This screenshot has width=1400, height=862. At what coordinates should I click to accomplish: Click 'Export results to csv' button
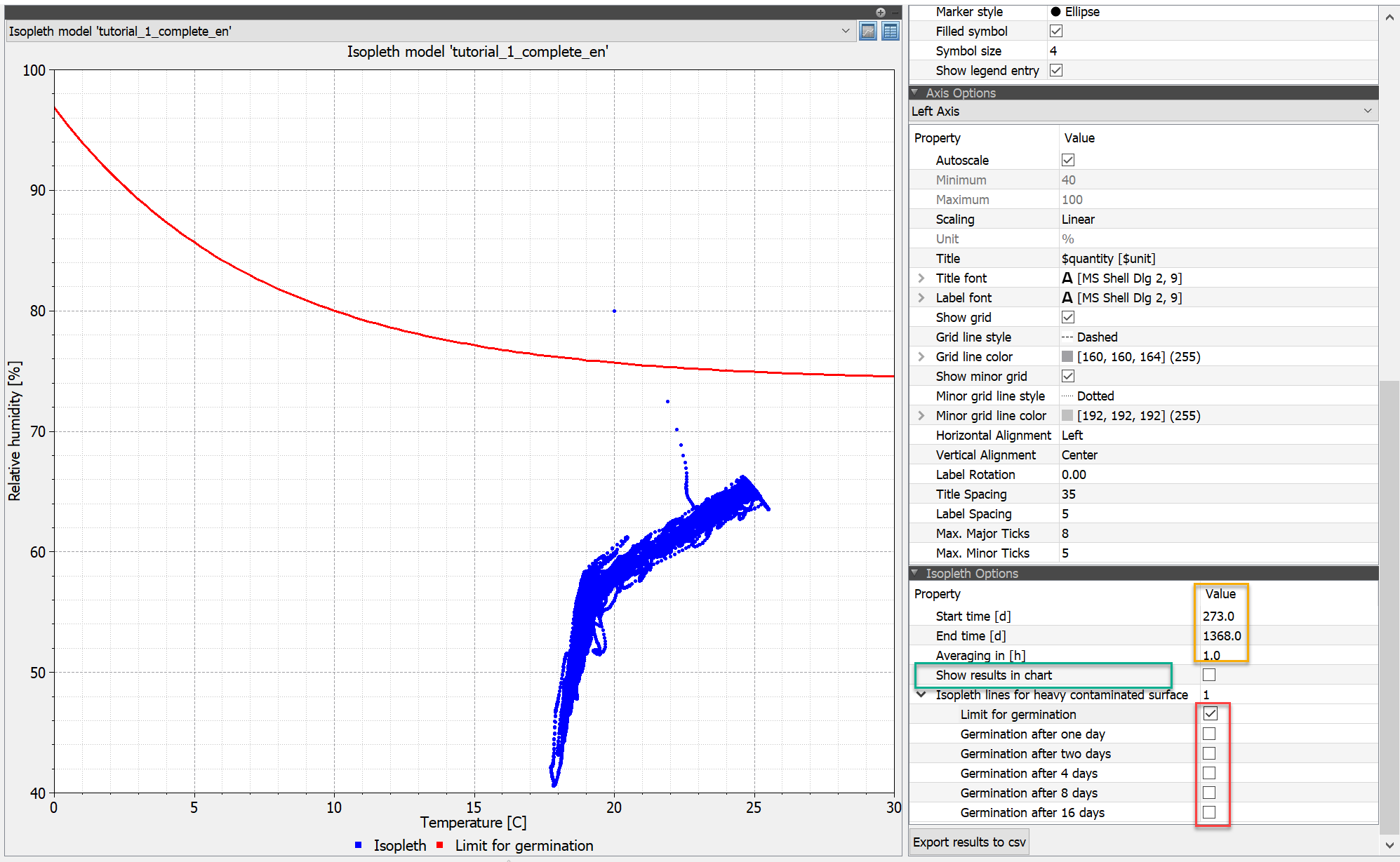[x=970, y=845]
